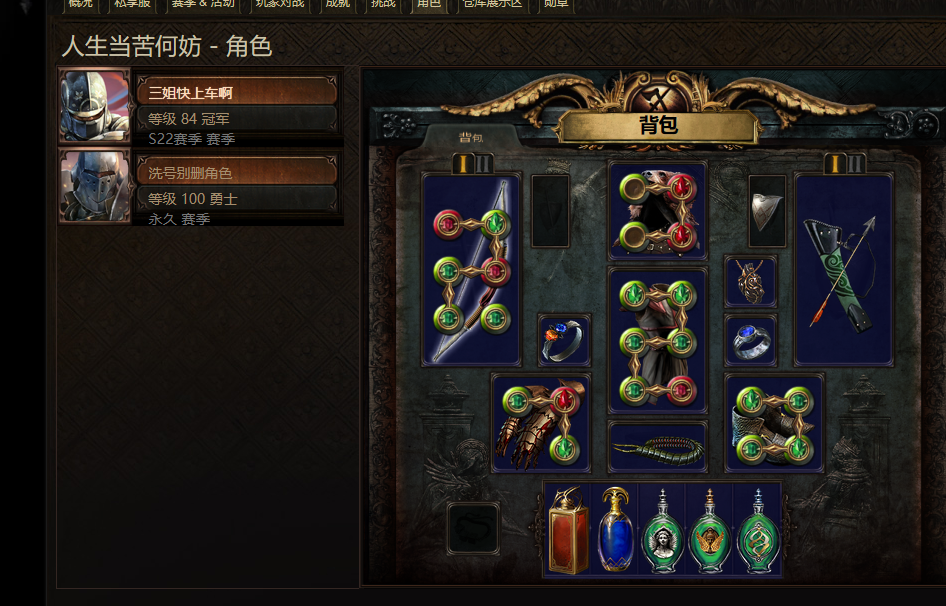
Task: Click the bow in the weapon slot
Action: point(471,270)
